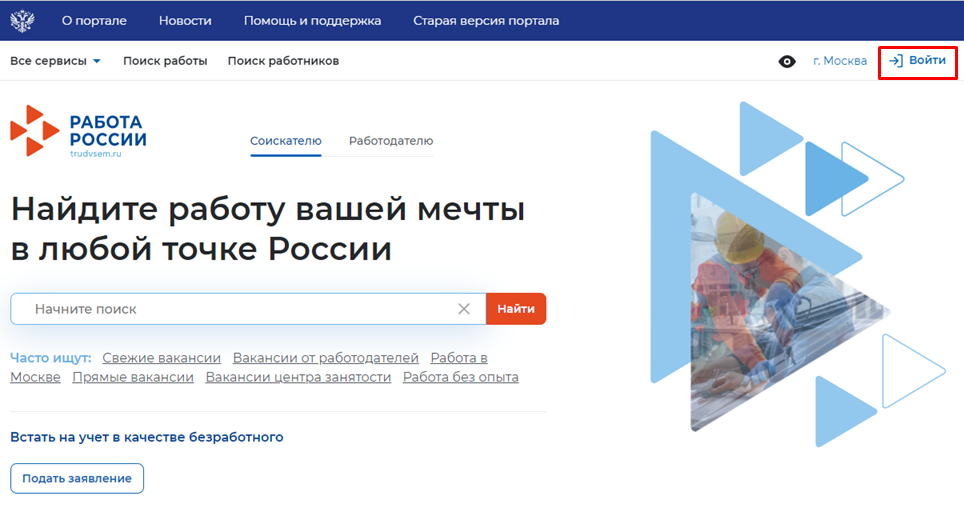Click the construction worker hero image
Image resolution: width=964 pixels, height=512 pixels.
coord(789,312)
